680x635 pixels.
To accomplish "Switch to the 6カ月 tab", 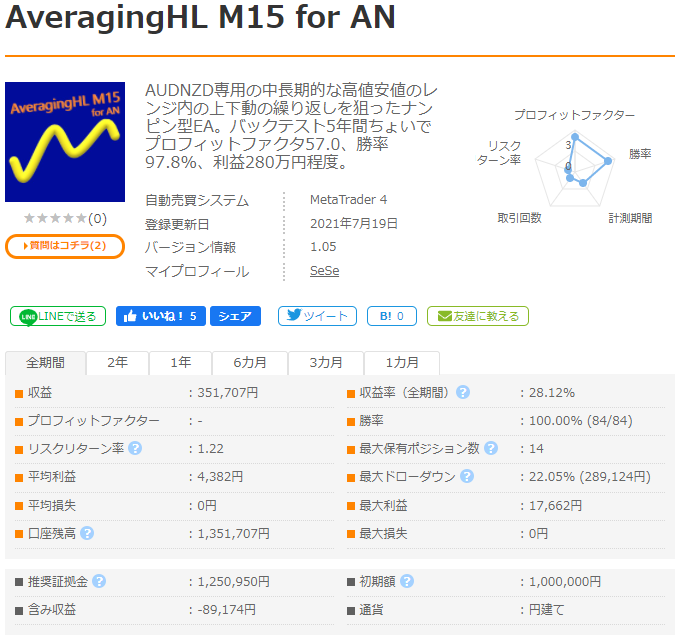I will point(250,363).
